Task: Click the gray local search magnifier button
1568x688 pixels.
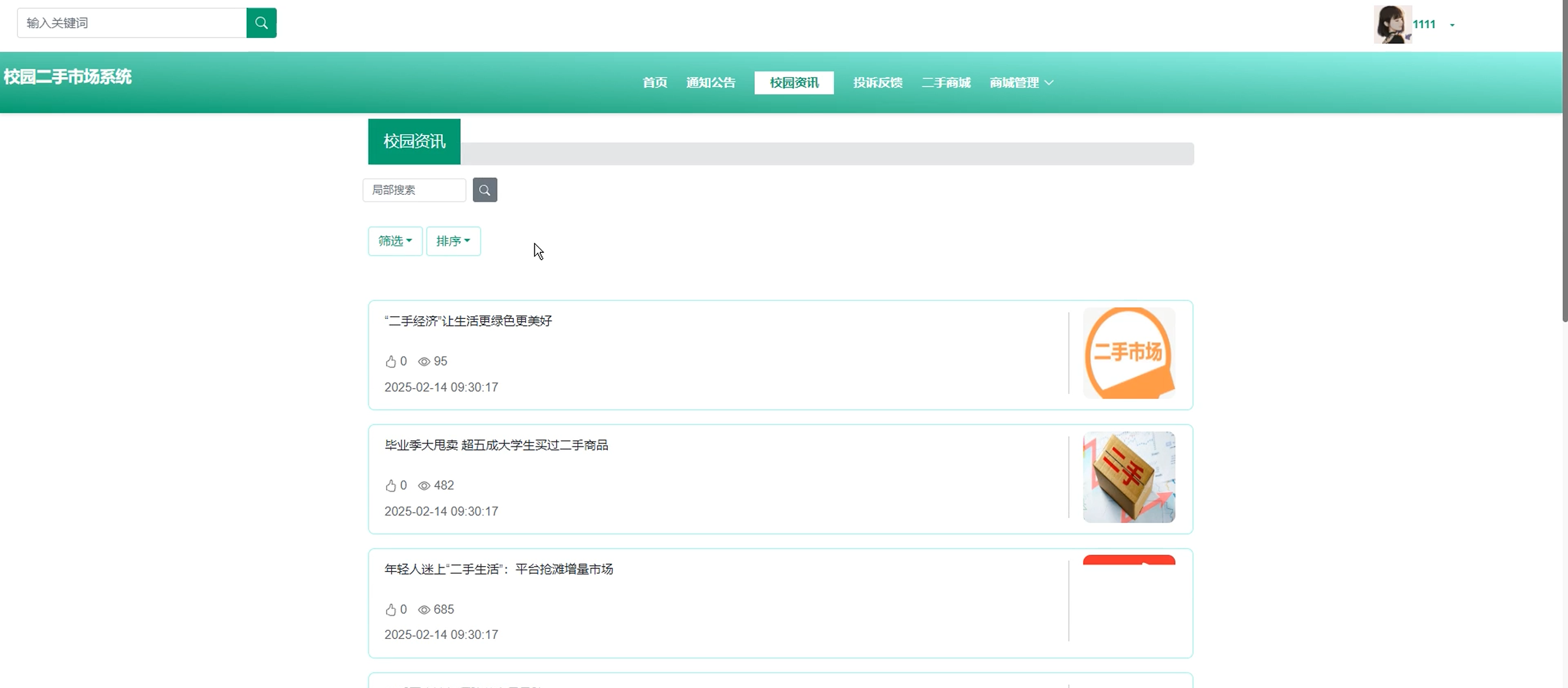Action: pos(485,190)
